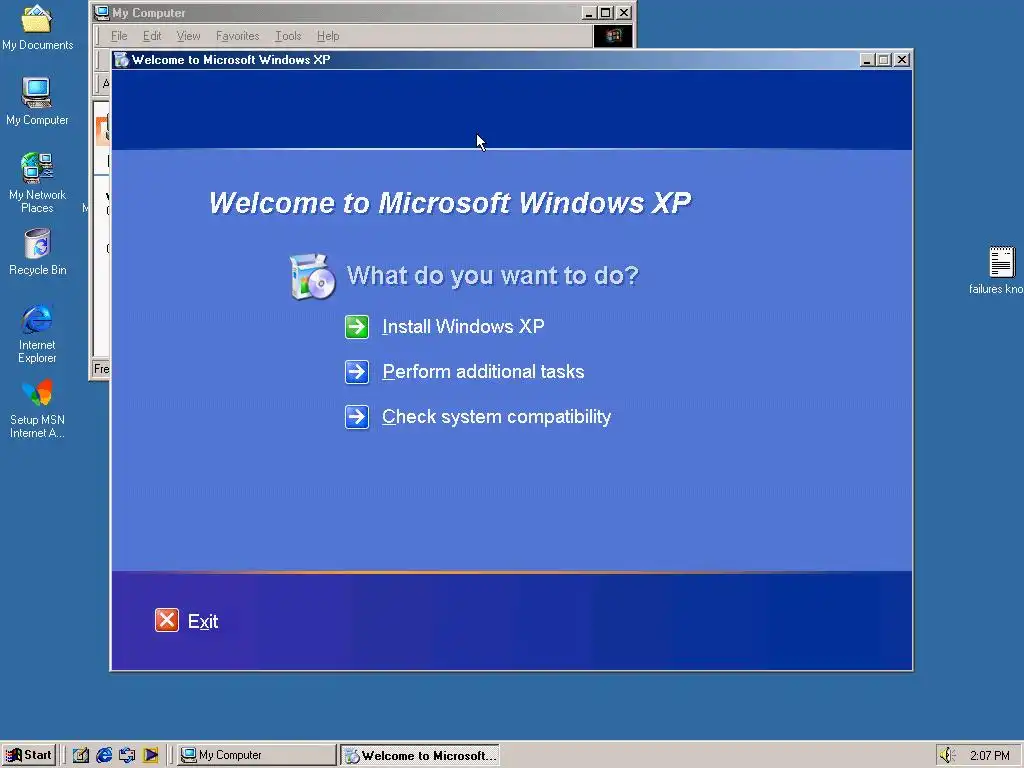Click the red Exit X icon
1024x768 pixels.
[167, 620]
